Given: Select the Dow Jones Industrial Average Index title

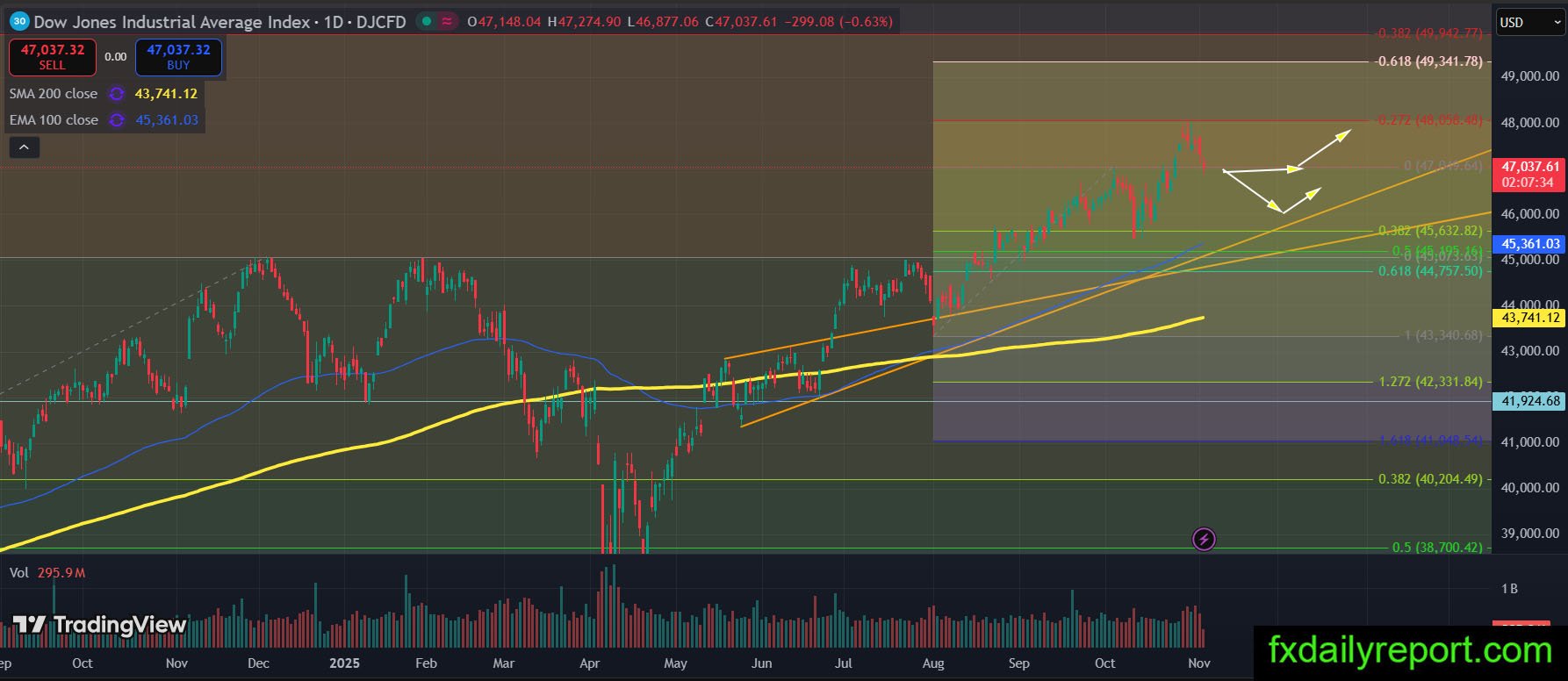Looking at the screenshot, I should click(x=172, y=22).
